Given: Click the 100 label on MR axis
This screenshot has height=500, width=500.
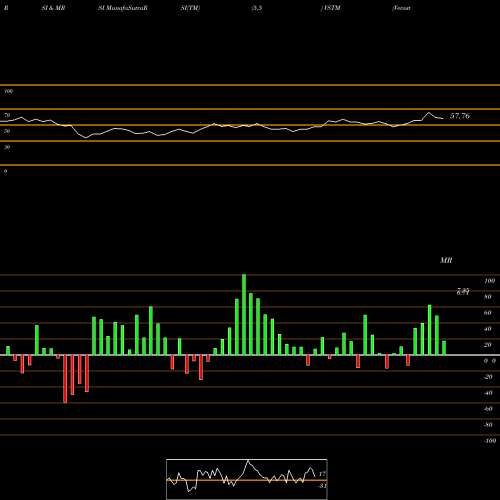Looking at the screenshot, I should (490, 281).
